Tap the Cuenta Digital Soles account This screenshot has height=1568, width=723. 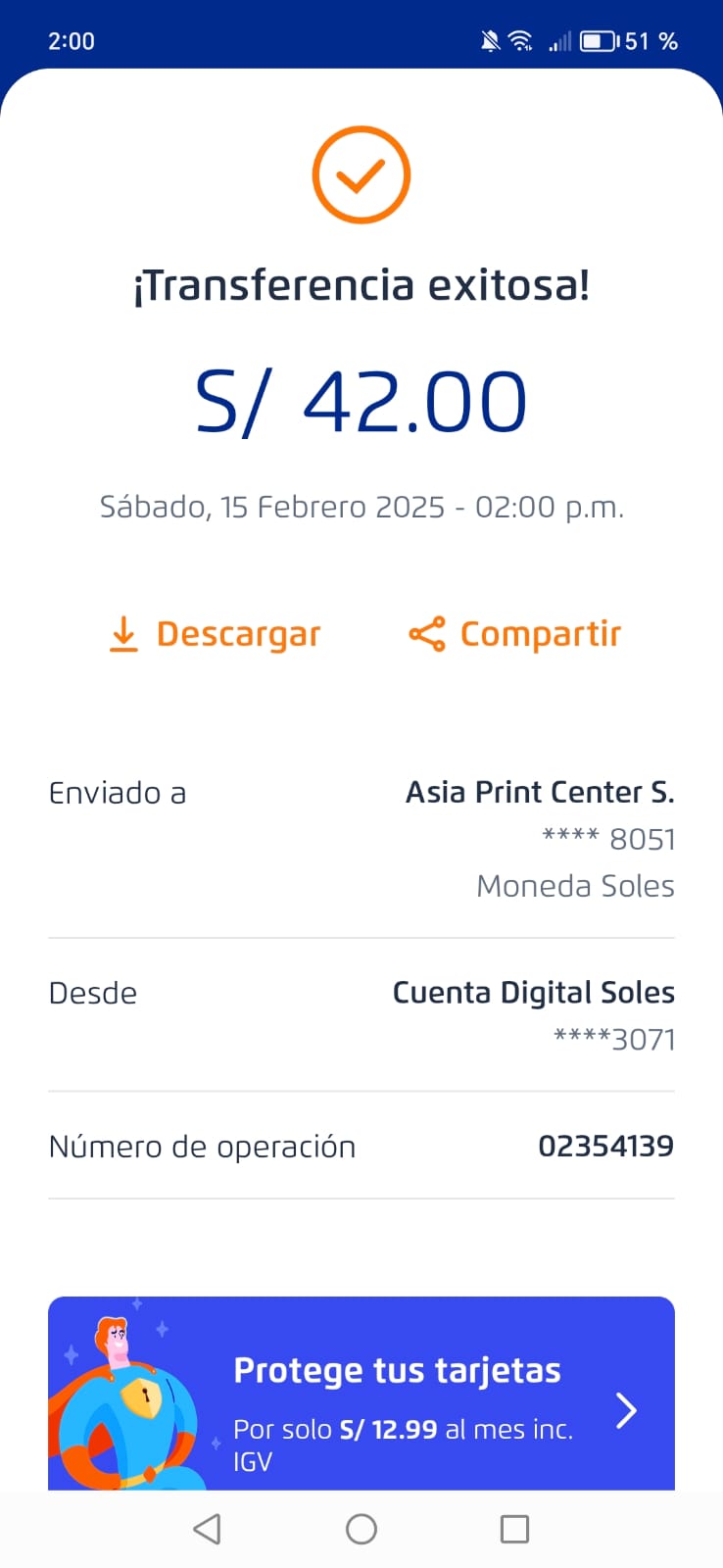pyautogui.click(x=533, y=993)
